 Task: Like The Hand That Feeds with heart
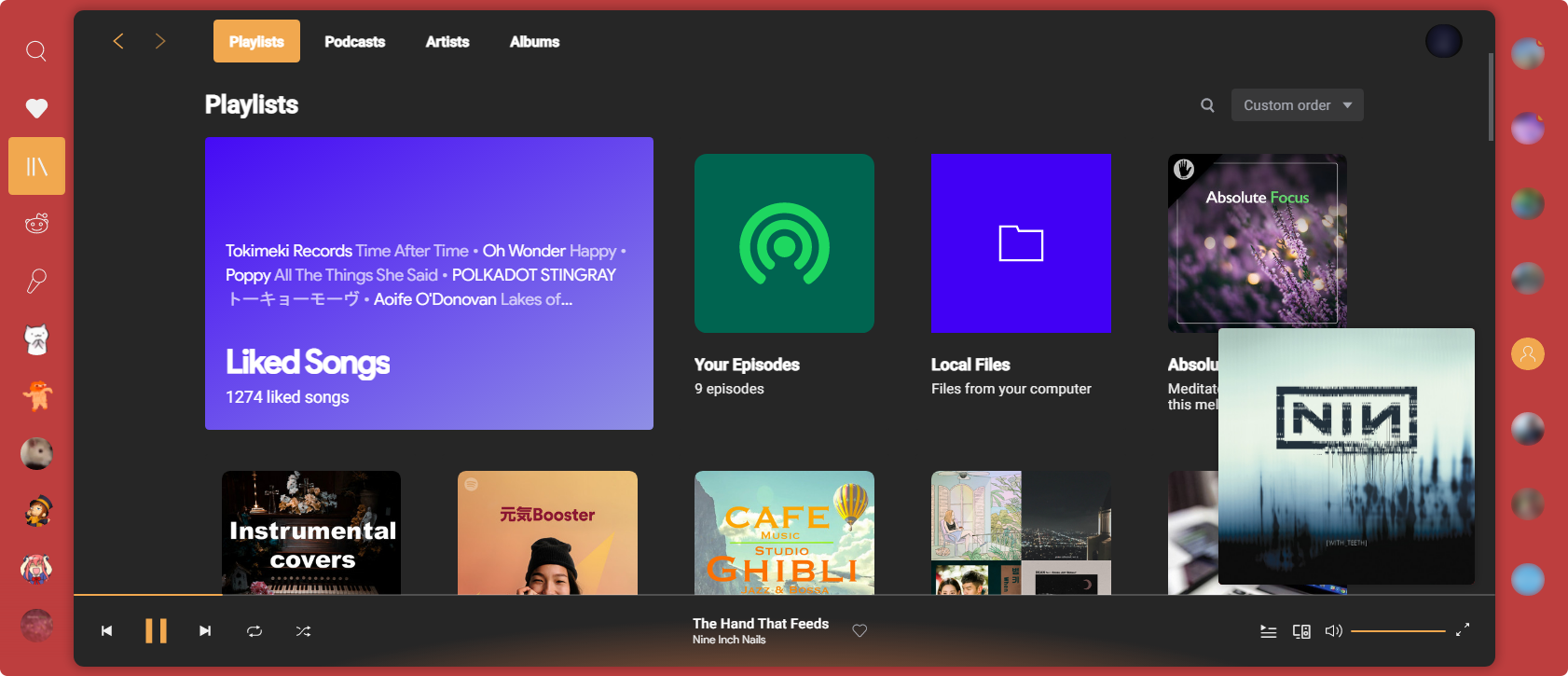[860, 631]
